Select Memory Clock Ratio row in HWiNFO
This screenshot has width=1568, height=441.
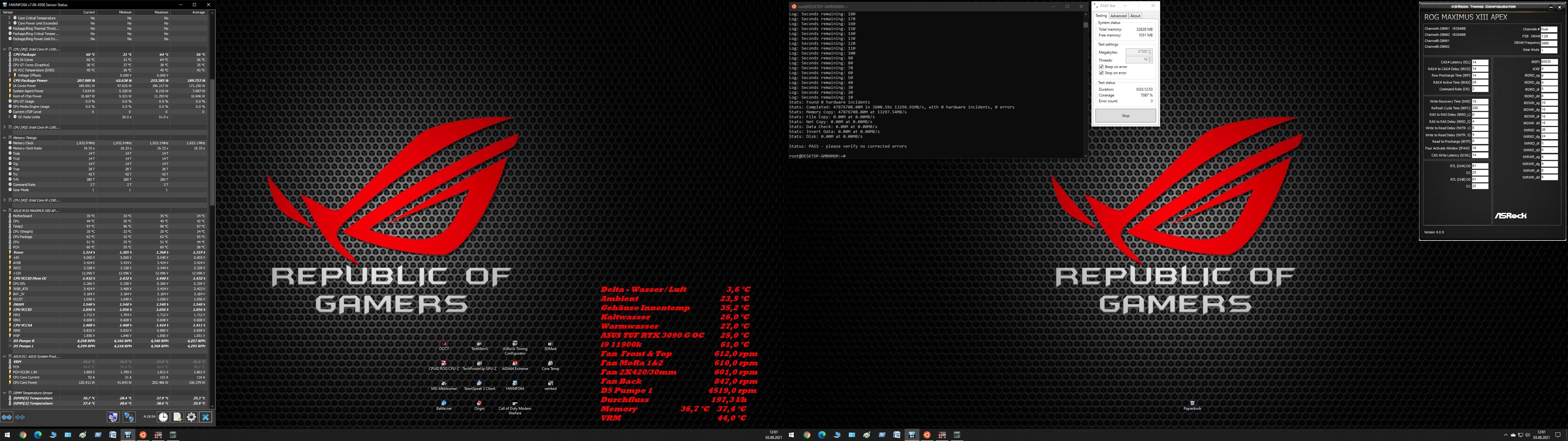pyautogui.click(x=107, y=148)
